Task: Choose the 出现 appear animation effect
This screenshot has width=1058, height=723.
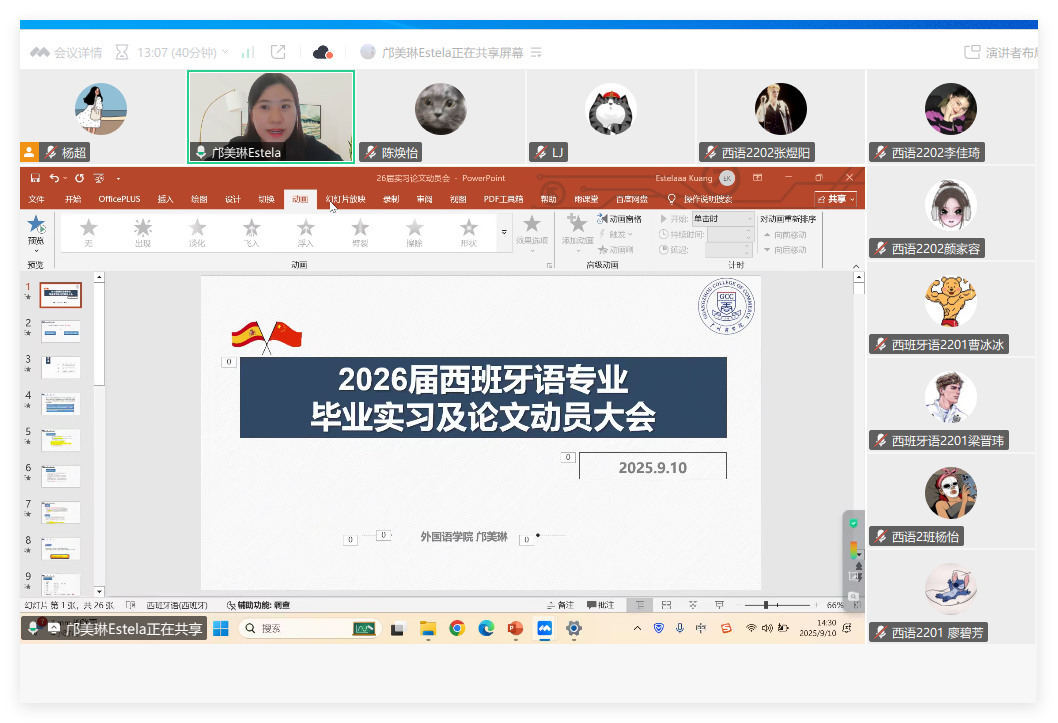Action: point(143,228)
